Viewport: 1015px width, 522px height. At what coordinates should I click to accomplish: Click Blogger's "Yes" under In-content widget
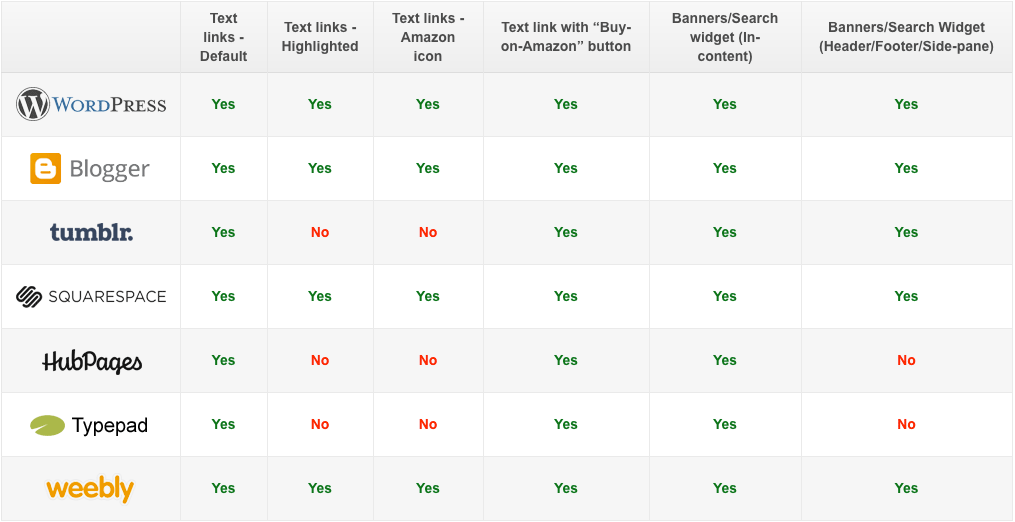point(725,168)
